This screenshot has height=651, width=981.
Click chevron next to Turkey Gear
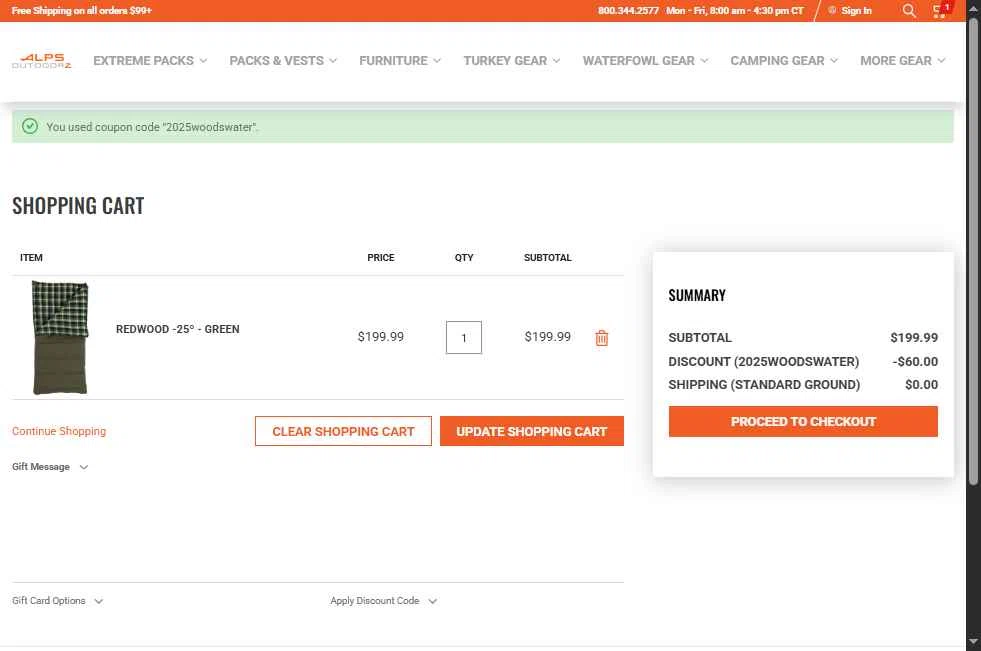[556, 61]
